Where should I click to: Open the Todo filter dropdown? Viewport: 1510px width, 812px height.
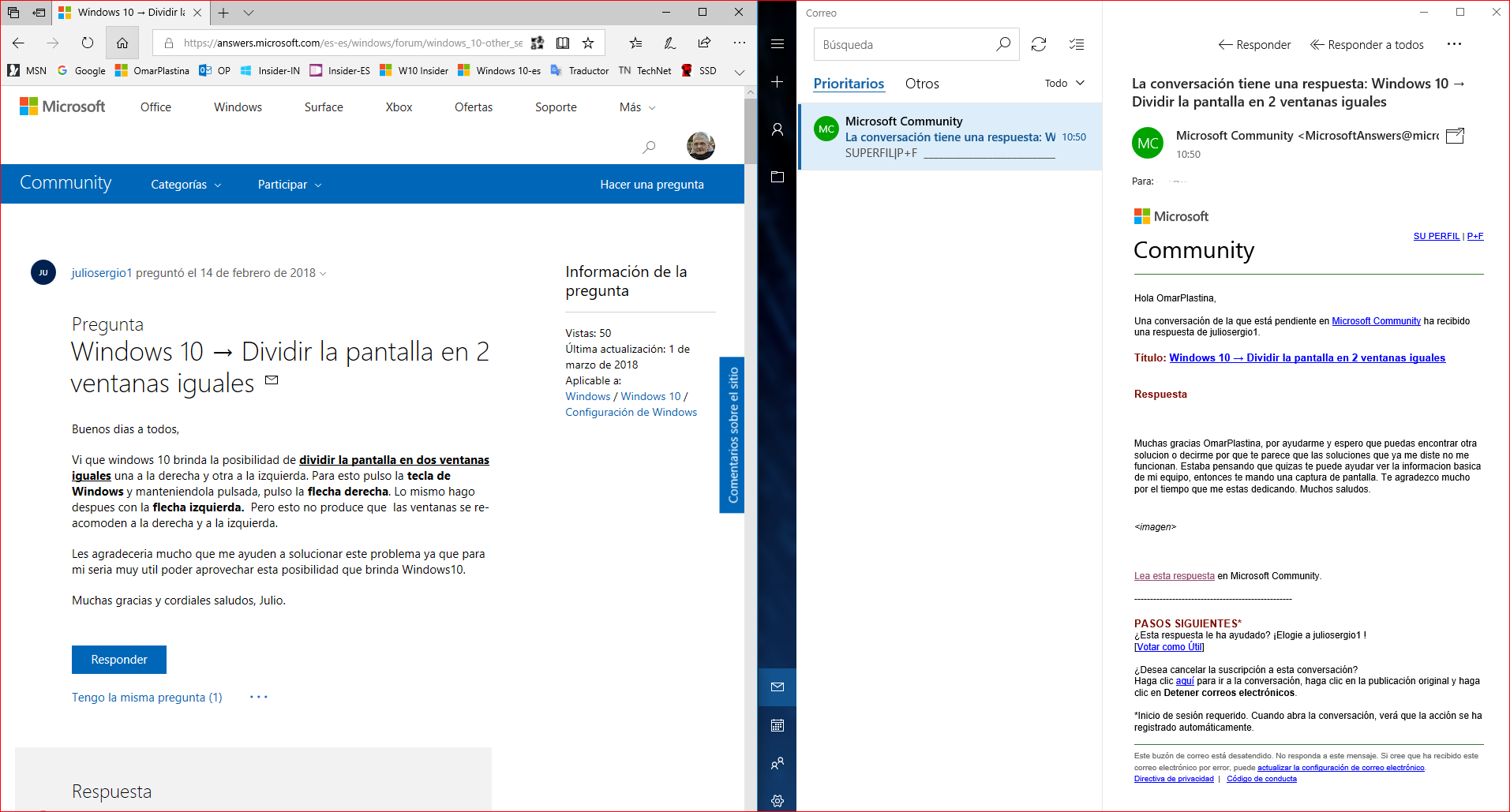(x=1065, y=84)
